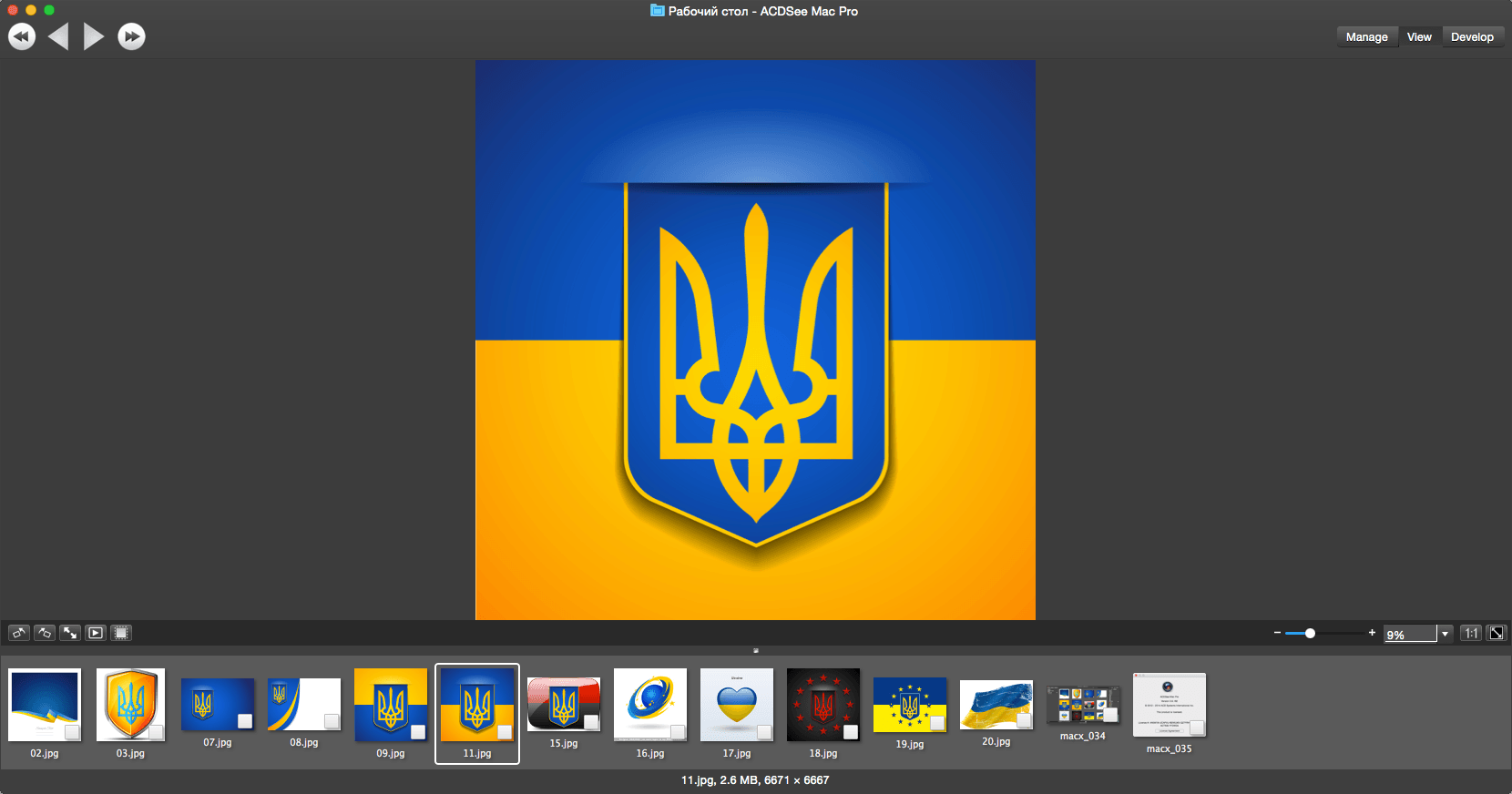Viewport: 1512px width, 794px height.
Task: Select the 02.jpg thumbnail image
Action: (45, 705)
